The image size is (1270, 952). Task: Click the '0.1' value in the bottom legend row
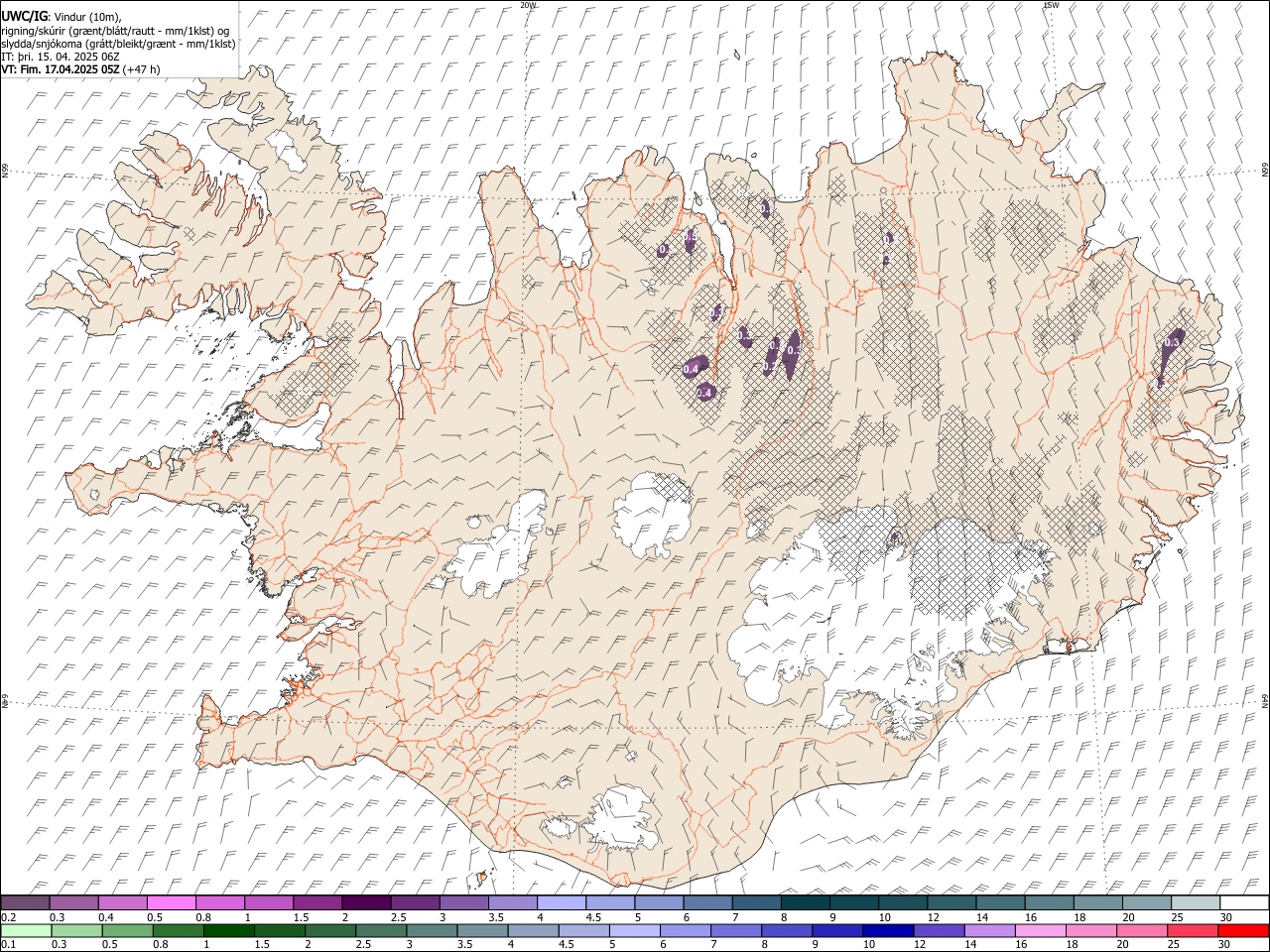[x=8, y=944]
